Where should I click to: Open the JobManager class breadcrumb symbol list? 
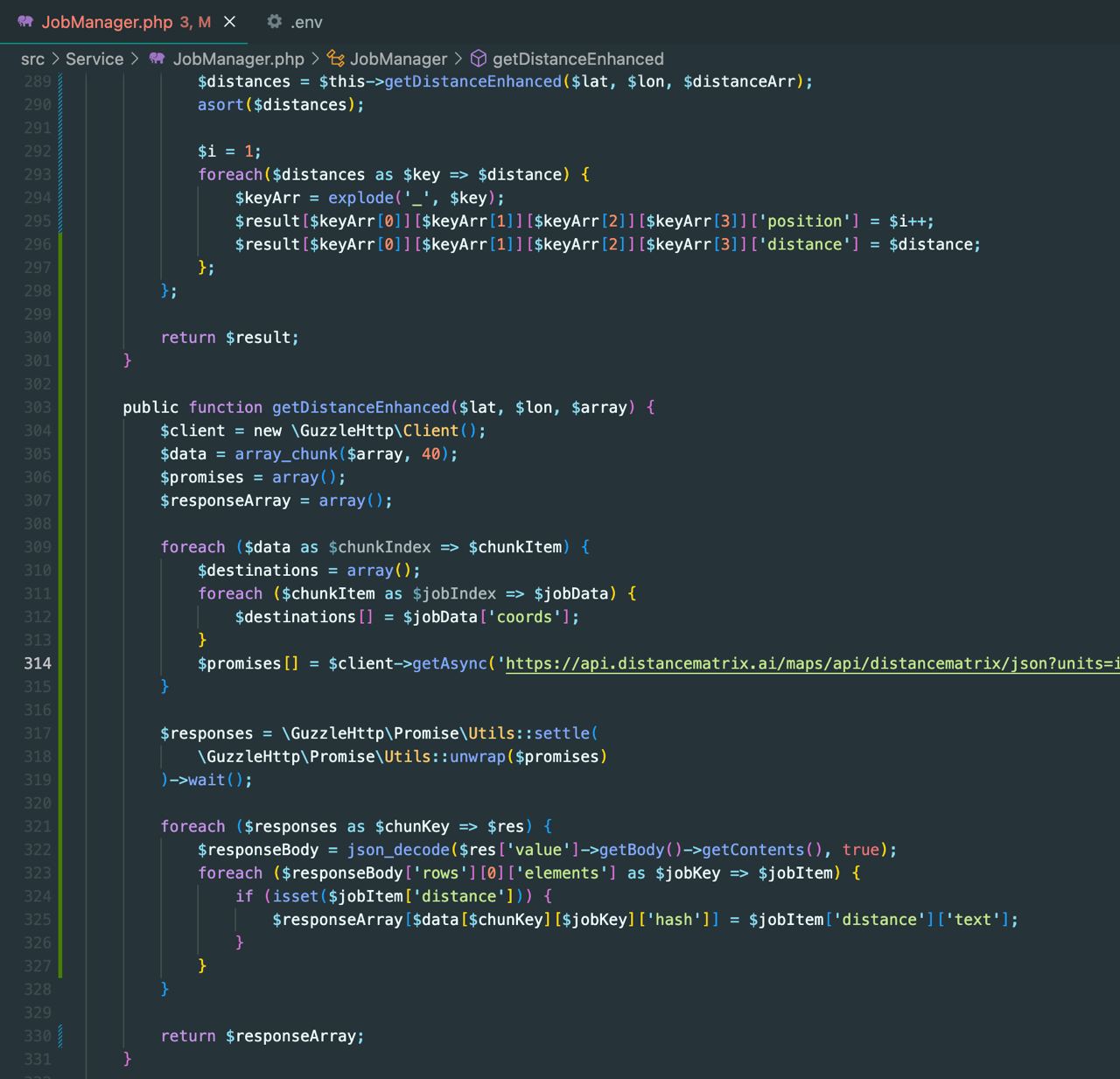(x=398, y=59)
